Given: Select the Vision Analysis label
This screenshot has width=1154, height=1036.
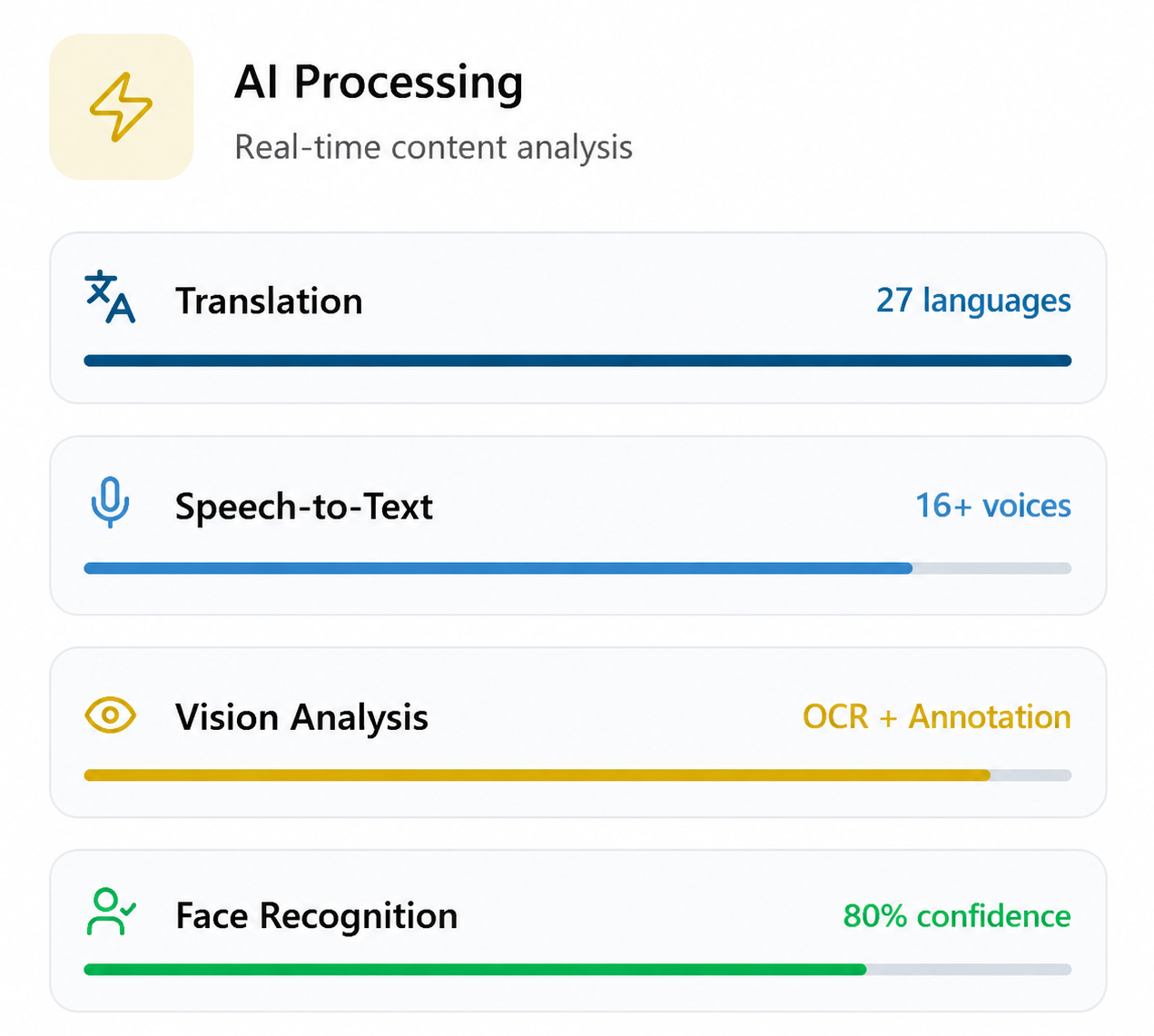Looking at the screenshot, I should click(x=301, y=717).
